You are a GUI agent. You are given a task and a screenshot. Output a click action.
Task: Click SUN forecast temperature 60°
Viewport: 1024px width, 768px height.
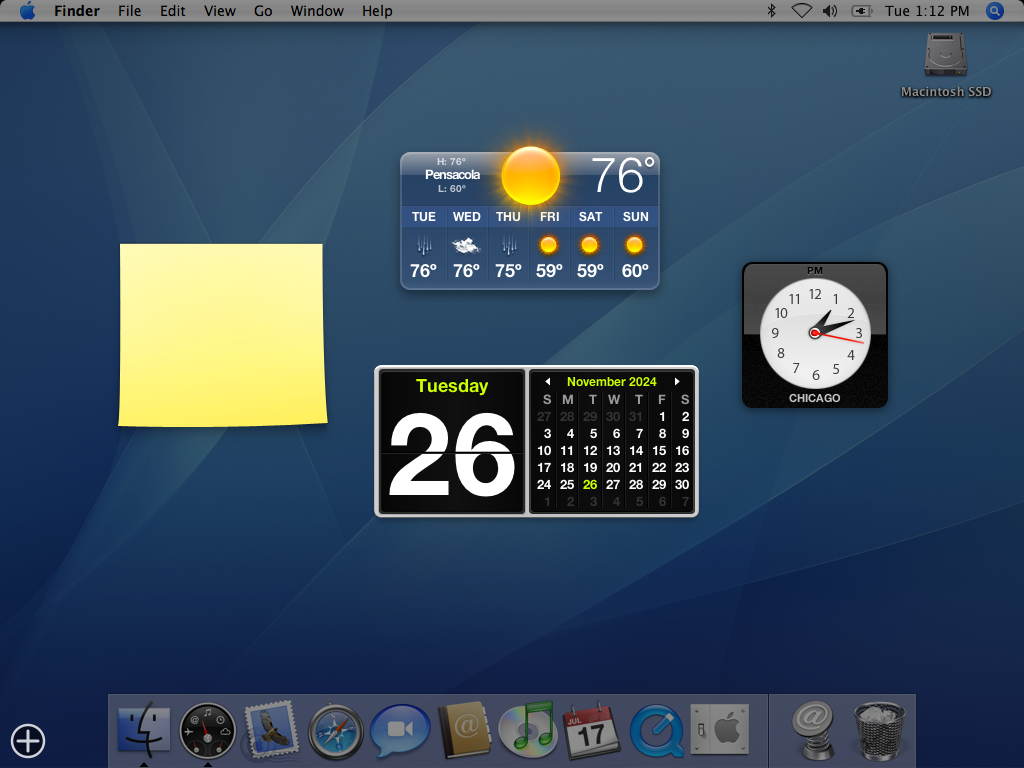click(635, 270)
